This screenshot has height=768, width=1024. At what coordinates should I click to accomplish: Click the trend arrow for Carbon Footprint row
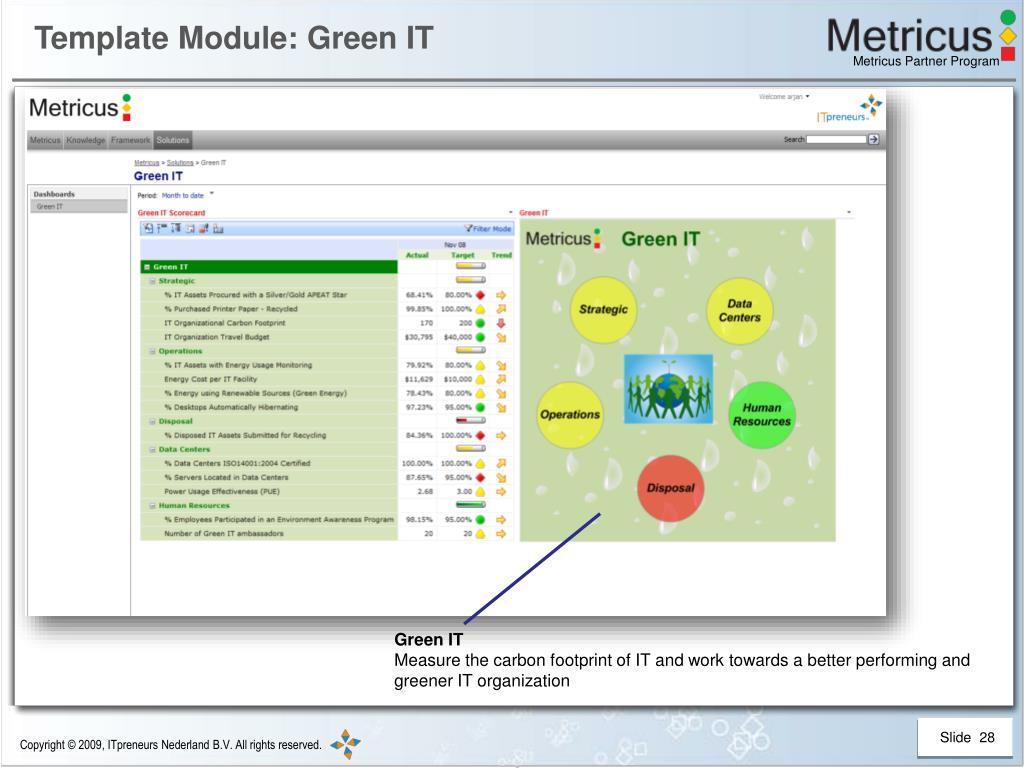[x=501, y=323]
